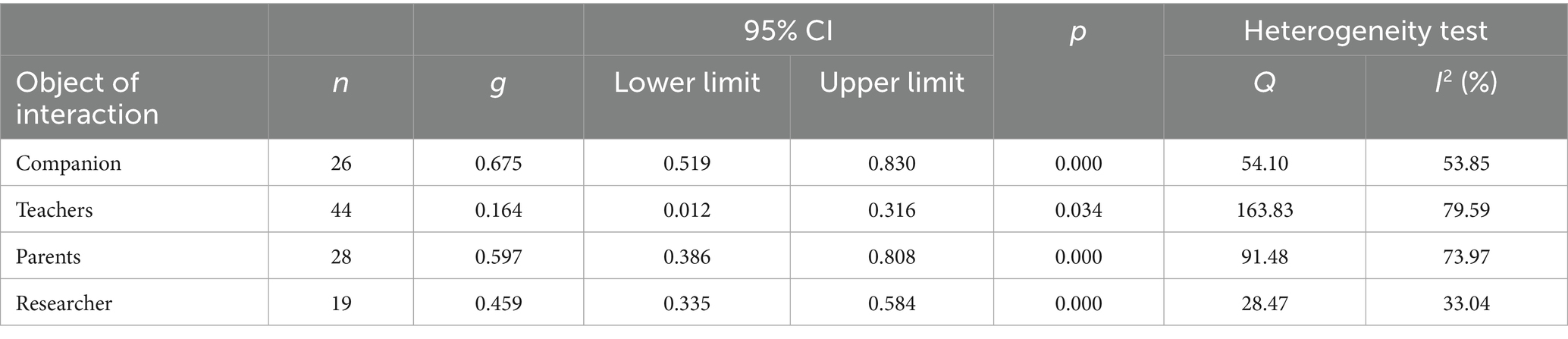Click the "Teachers" row label
Screen dimensions: 1568x339
click(x=55, y=209)
